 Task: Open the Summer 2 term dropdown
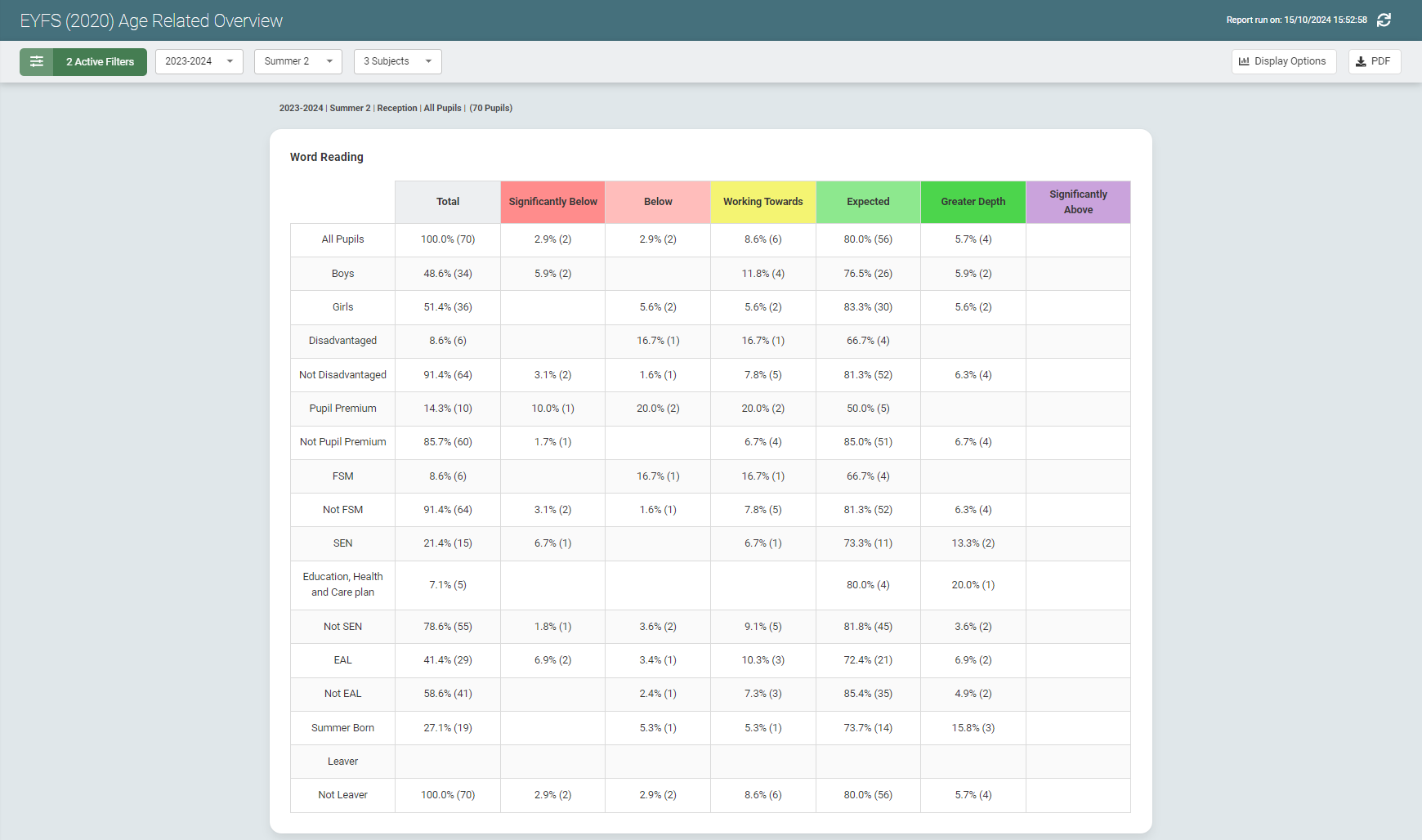(297, 61)
